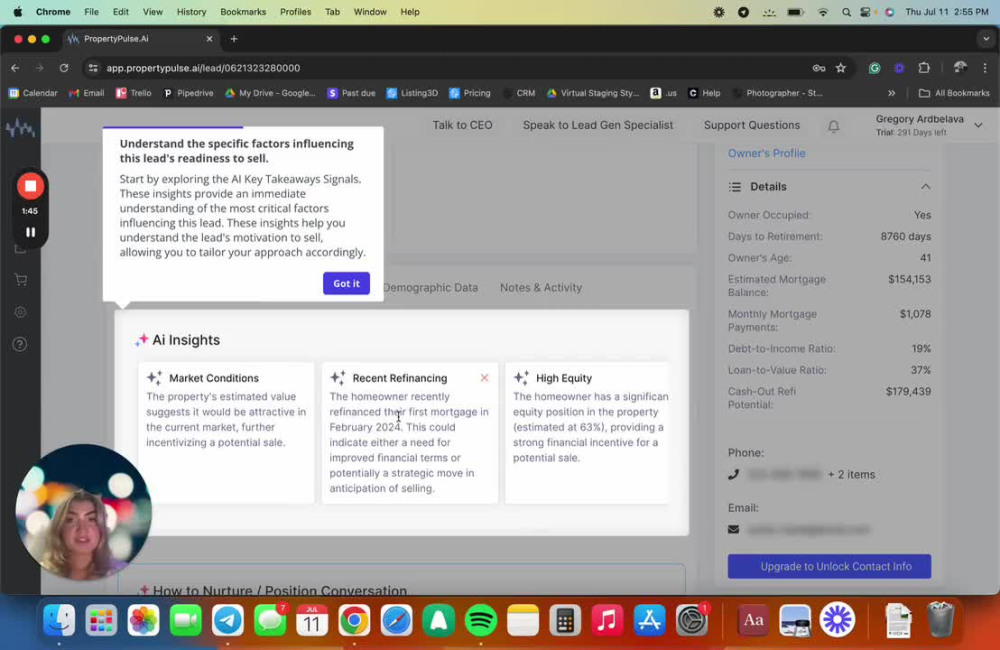Open the help question mark icon
Viewport: 1000px width, 650px height.
[x=20, y=344]
